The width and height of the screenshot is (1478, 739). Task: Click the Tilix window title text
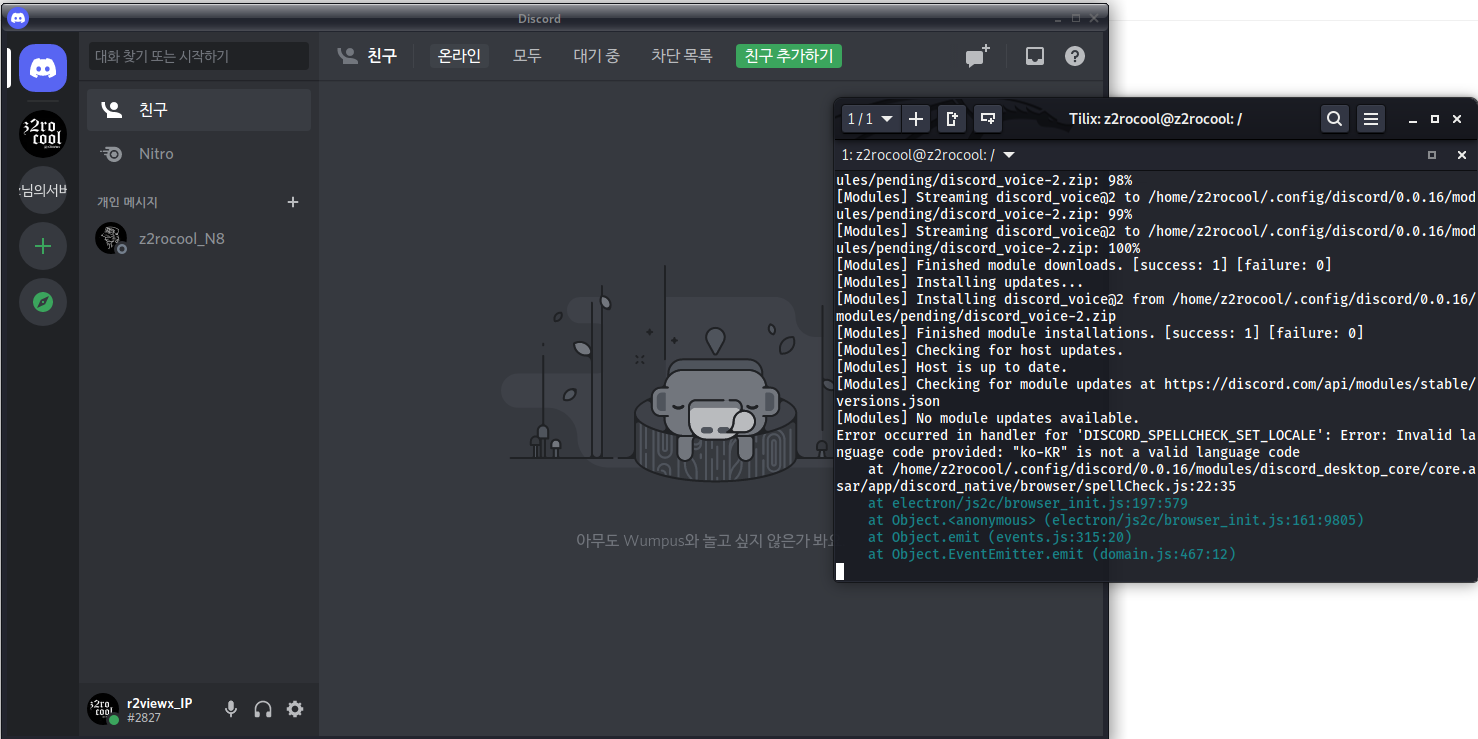tap(1155, 119)
